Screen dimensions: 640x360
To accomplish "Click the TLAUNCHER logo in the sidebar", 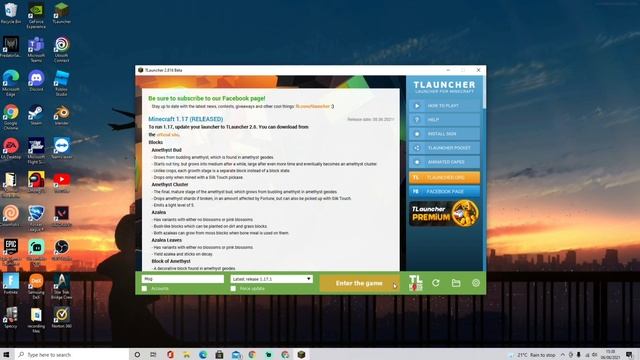I will coord(444,87).
